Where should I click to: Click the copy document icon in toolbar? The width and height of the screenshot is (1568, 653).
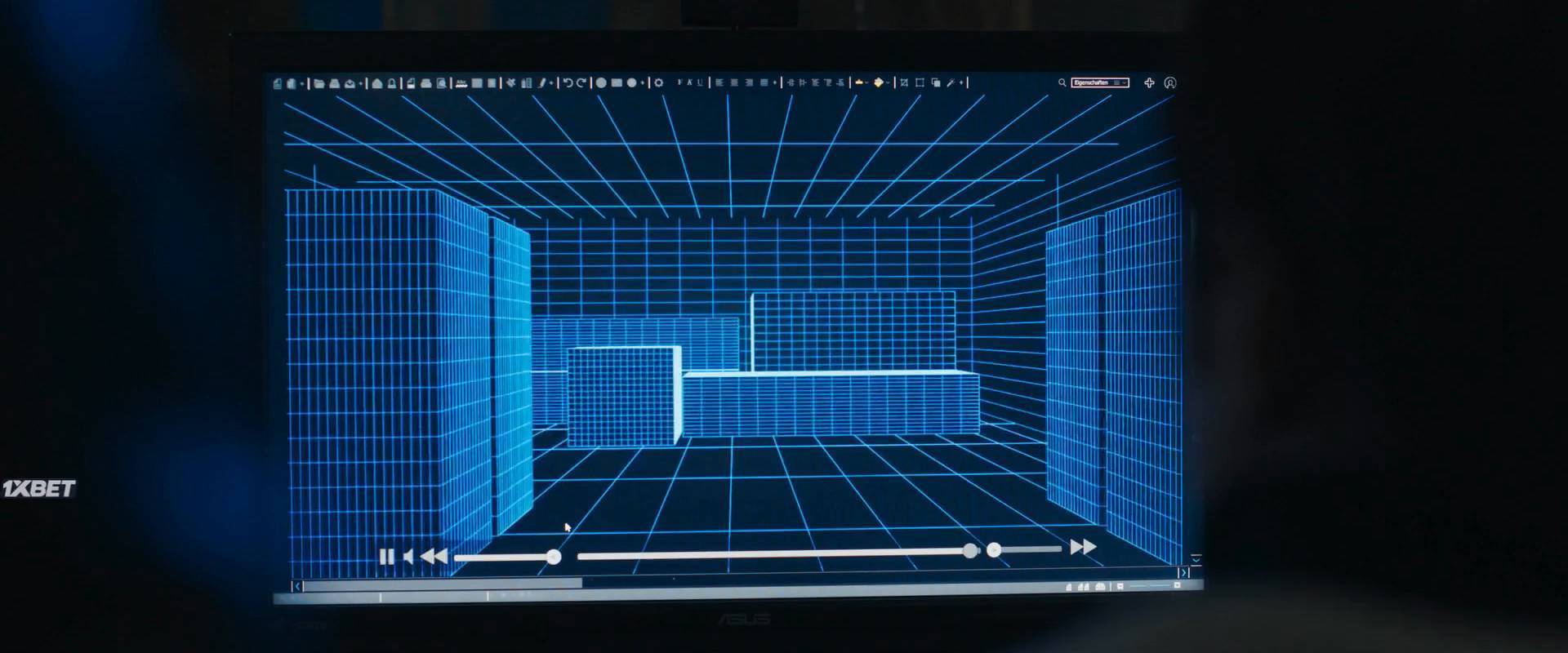291,82
